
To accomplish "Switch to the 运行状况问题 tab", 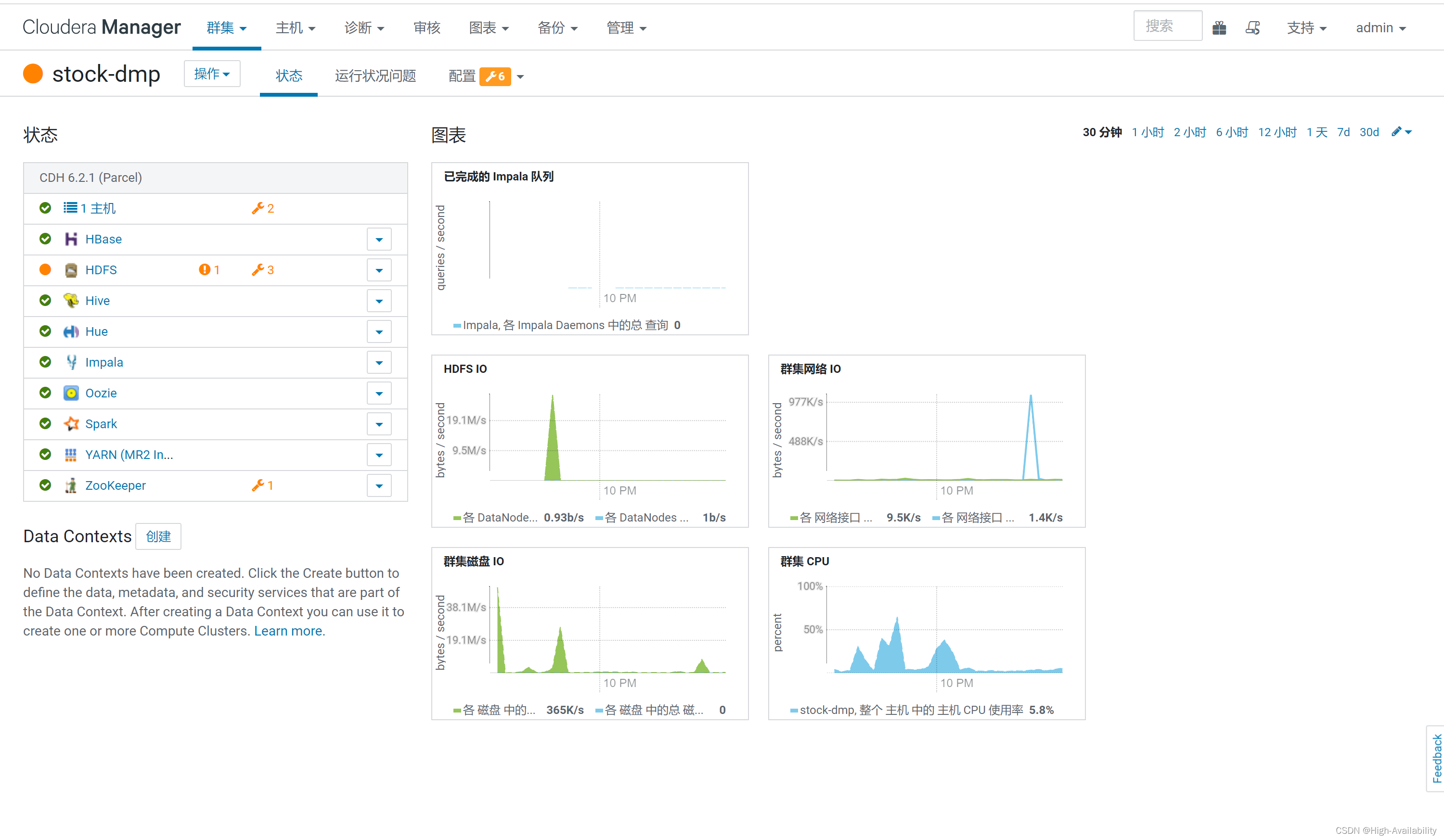I will point(375,76).
